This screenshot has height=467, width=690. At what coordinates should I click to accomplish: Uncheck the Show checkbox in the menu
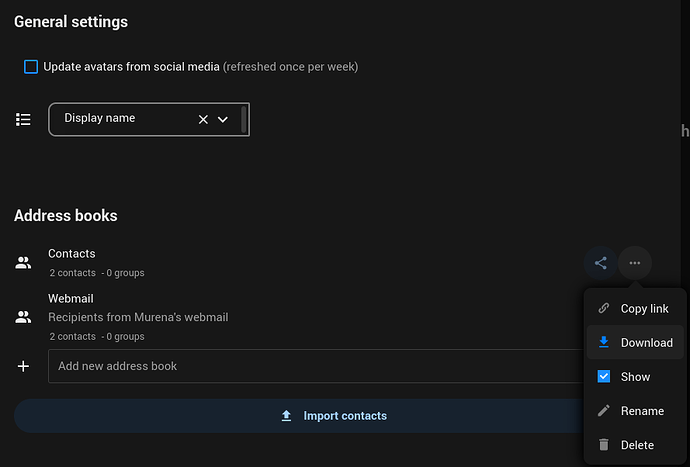[604, 376]
